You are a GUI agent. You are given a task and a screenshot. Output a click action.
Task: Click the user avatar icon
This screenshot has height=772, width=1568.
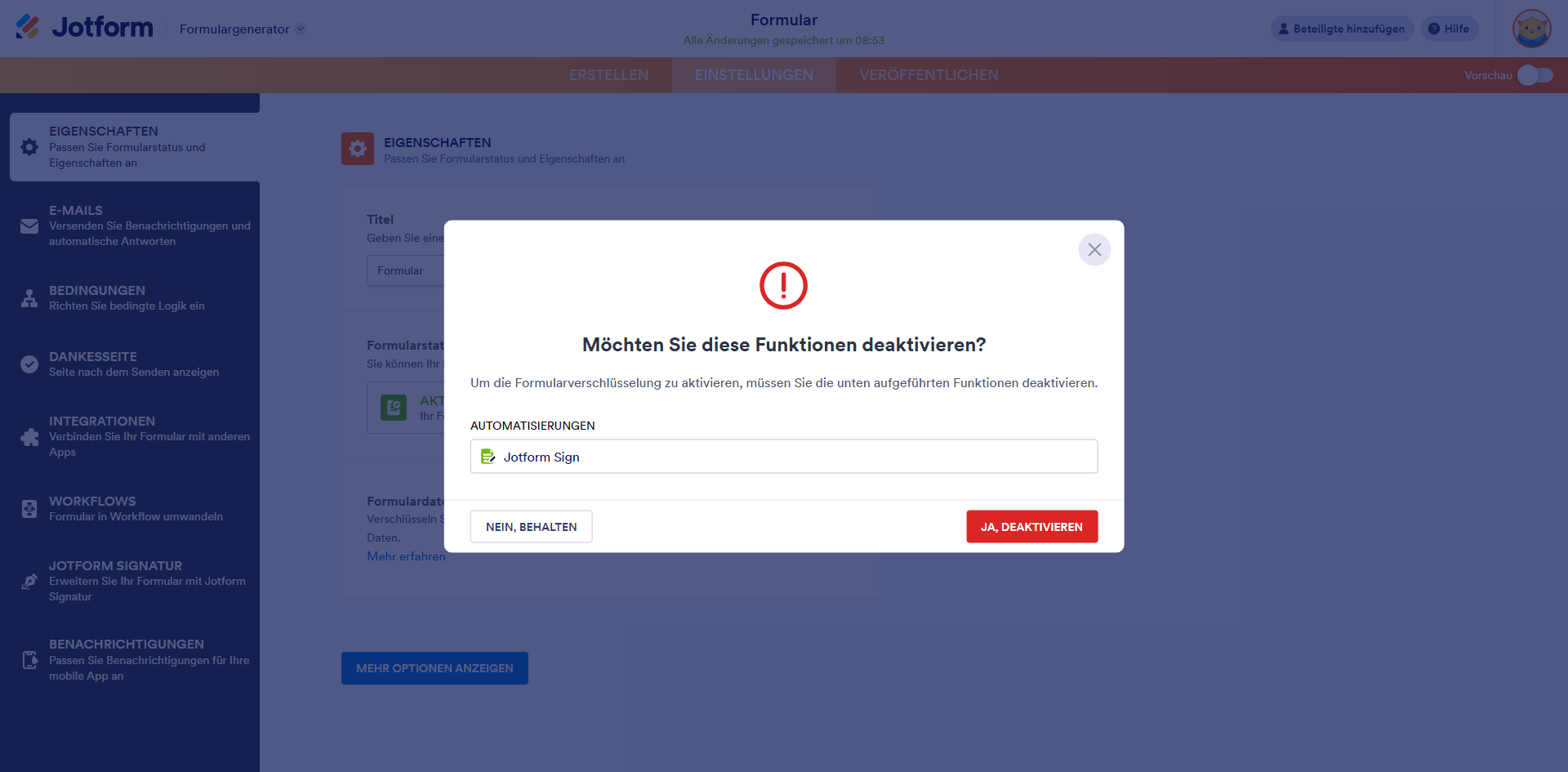(x=1531, y=29)
